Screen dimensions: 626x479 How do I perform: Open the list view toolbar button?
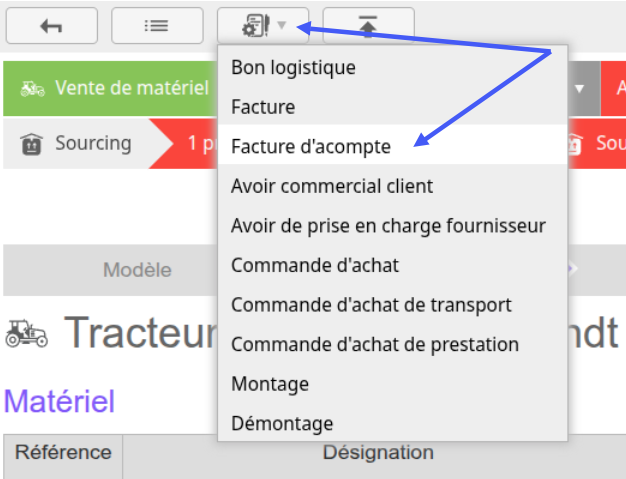[157, 26]
